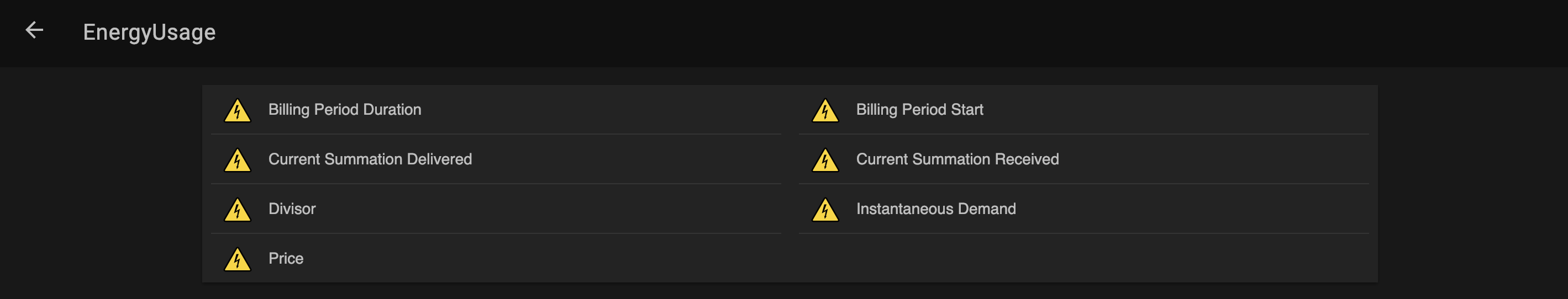Show Current Summation Received details
Screen dimensions: 1568x299
957,159
